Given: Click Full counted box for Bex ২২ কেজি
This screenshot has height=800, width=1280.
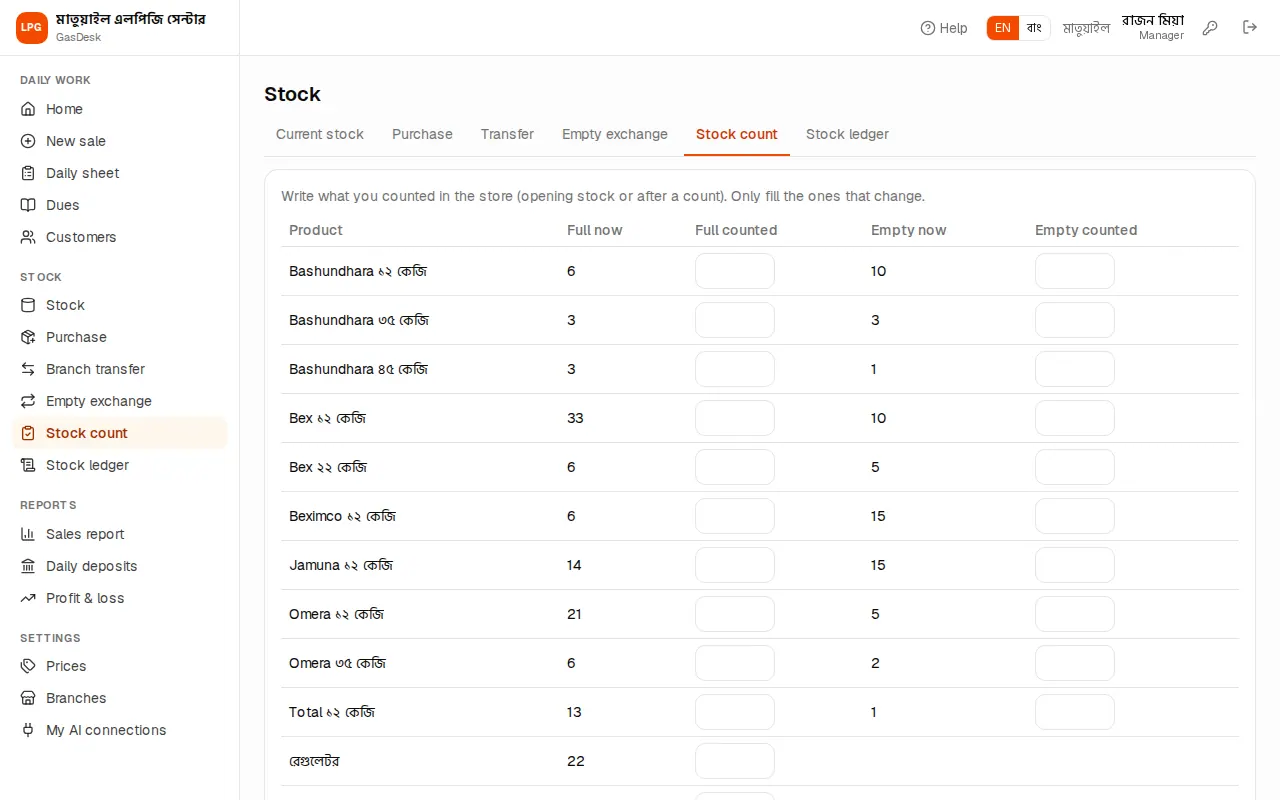Looking at the screenshot, I should (x=735, y=467).
